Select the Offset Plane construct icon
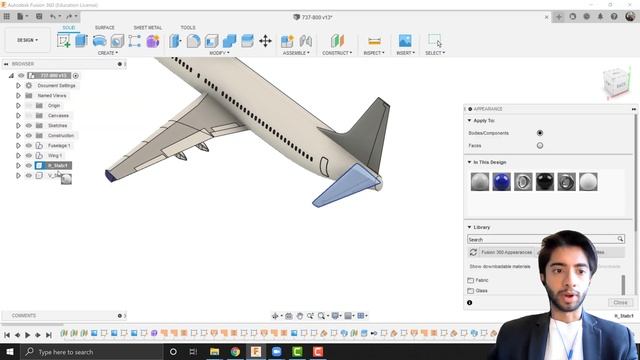This screenshot has height=360, width=640. pos(337,41)
